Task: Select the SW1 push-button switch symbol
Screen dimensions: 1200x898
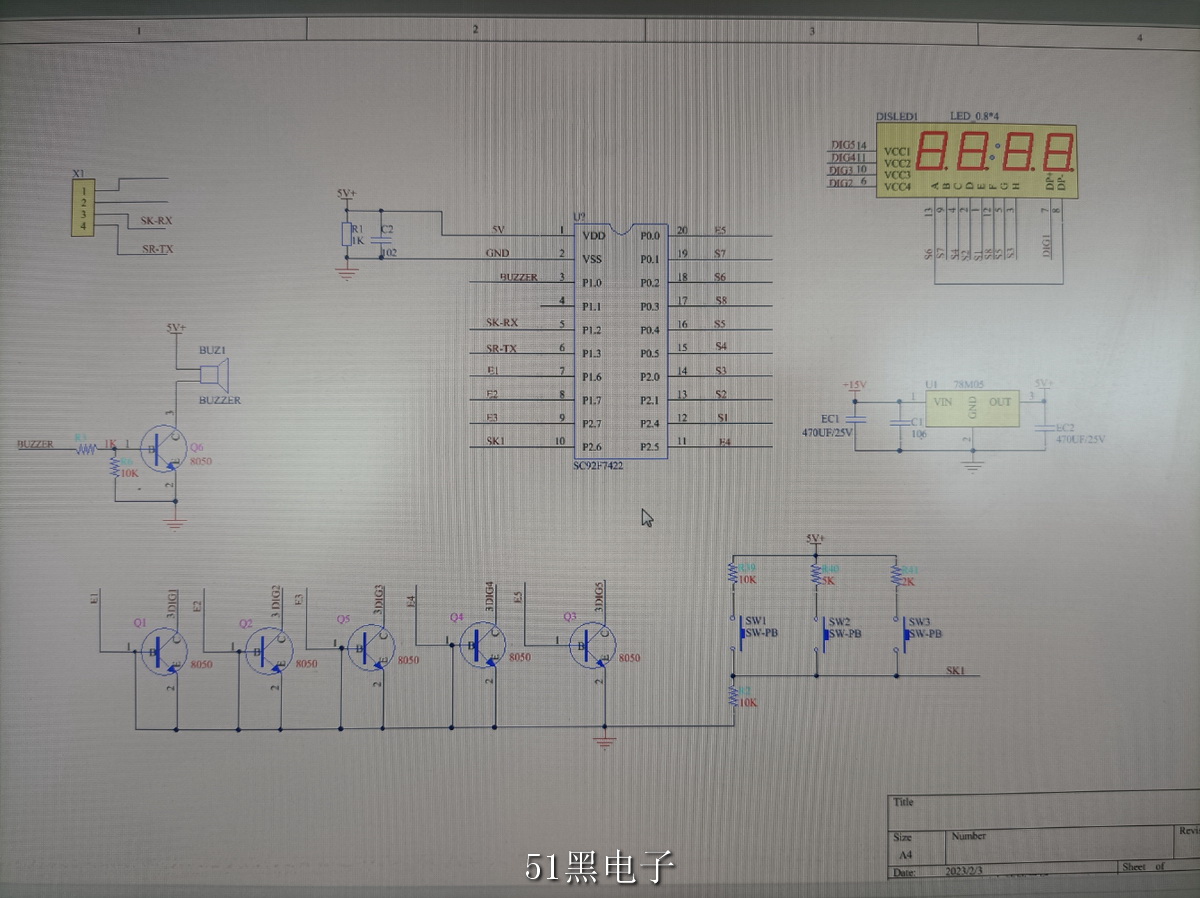Action: [x=736, y=633]
